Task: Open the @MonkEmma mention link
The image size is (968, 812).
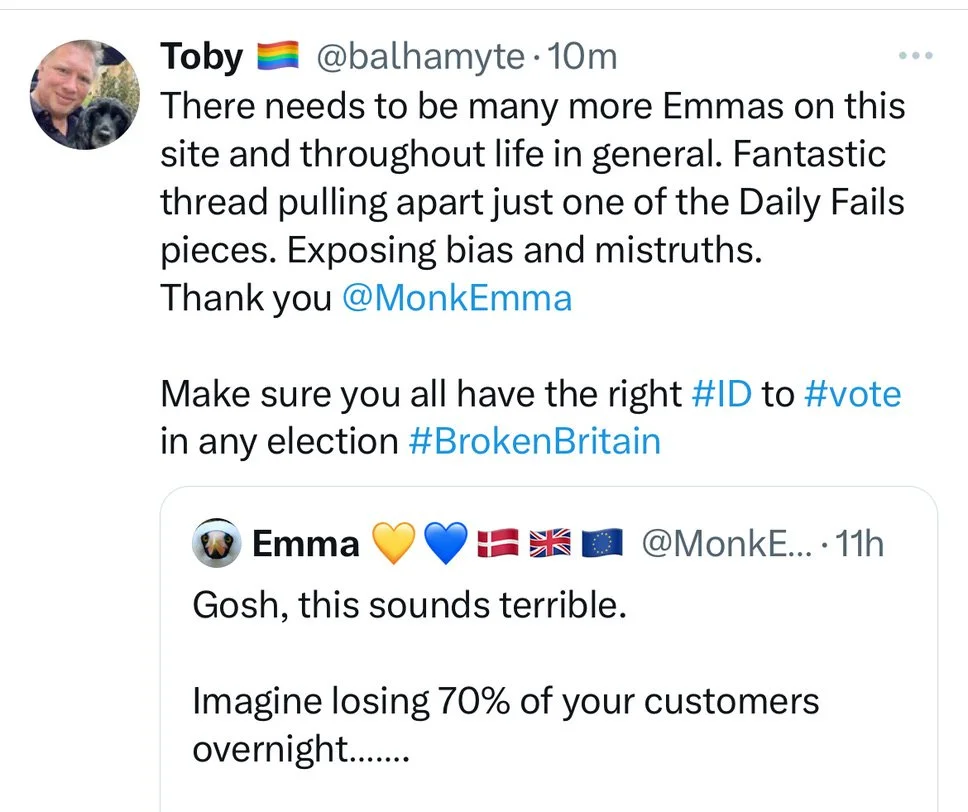Action: click(456, 299)
